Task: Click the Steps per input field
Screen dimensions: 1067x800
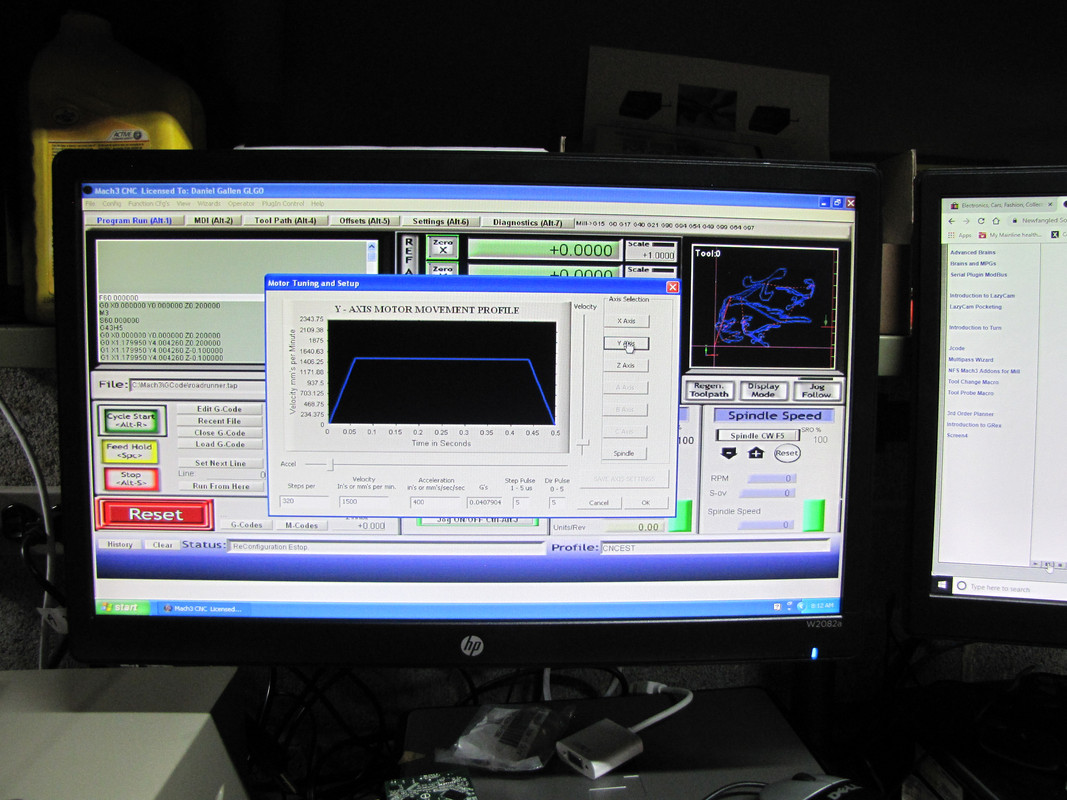Action: click(x=303, y=501)
